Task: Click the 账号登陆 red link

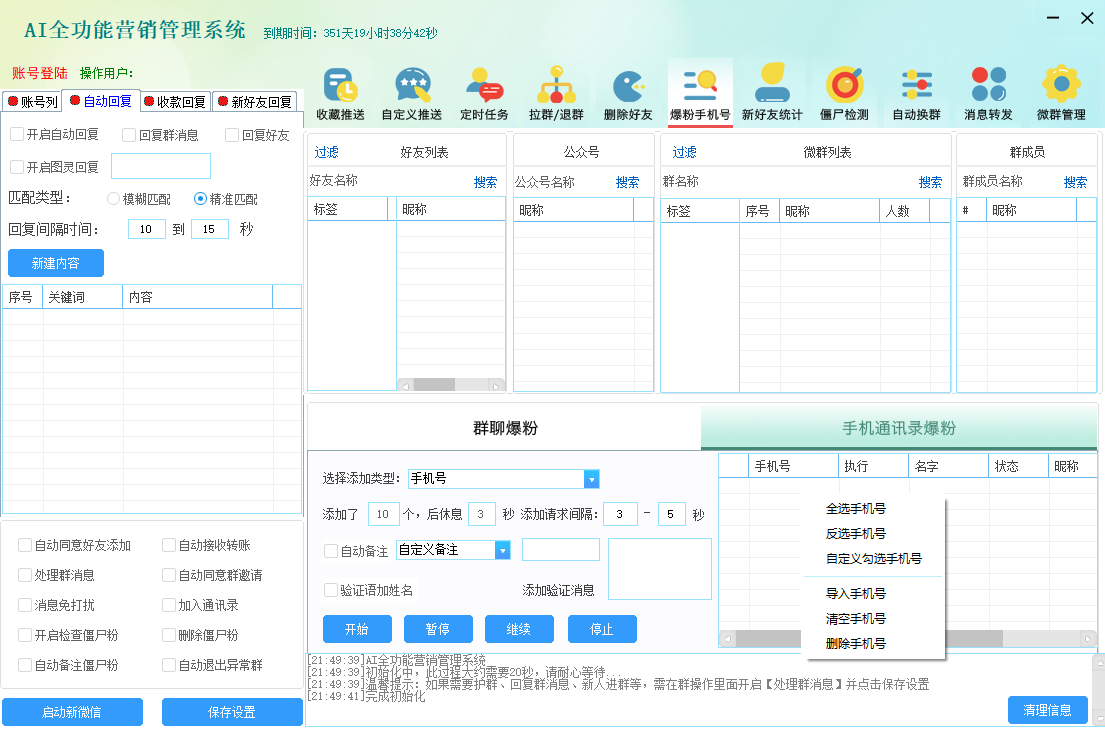Action: tap(39, 73)
